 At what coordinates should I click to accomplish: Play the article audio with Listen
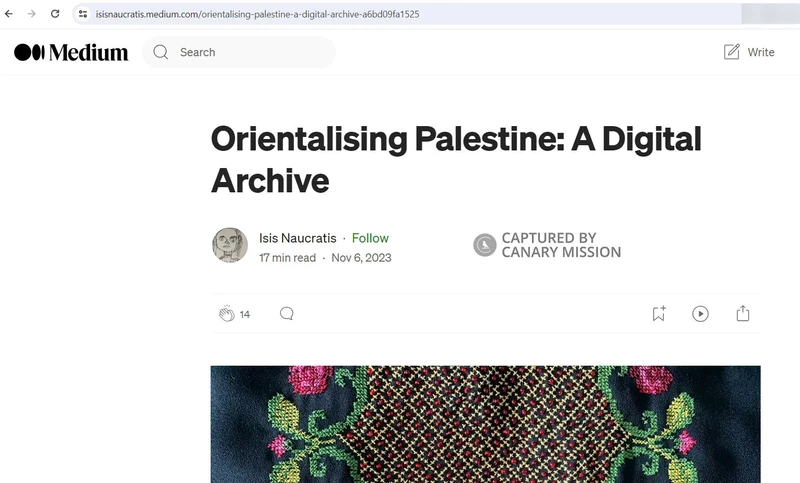[700, 314]
